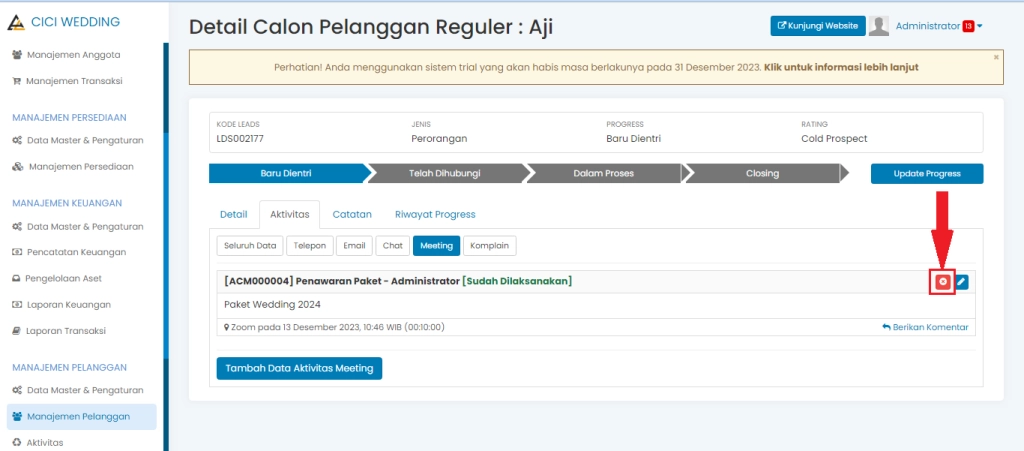Open Manajemen Transaksi in sidebar

click(74, 80)
